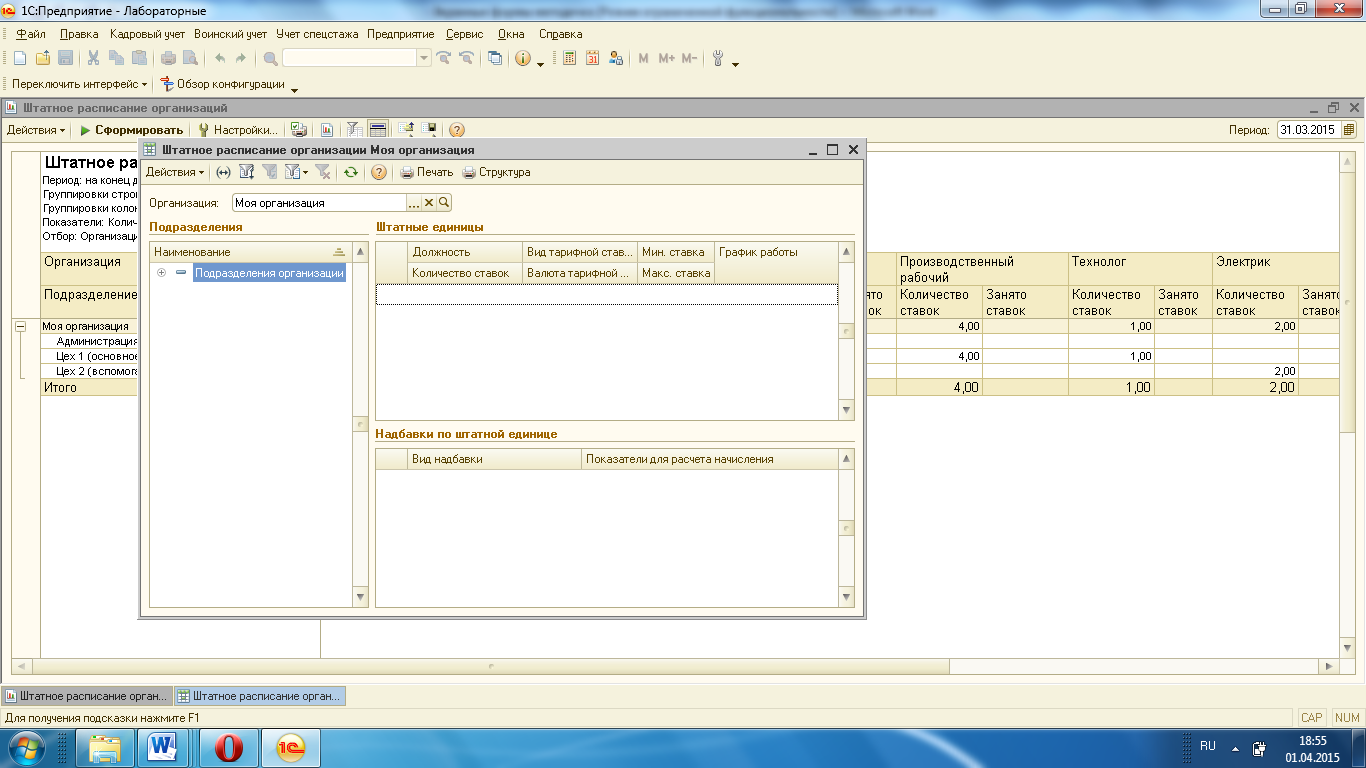This screenshot has height=768, width=1366.
Task: Open the Calendar icon
Action: click(x=593, y=58)
